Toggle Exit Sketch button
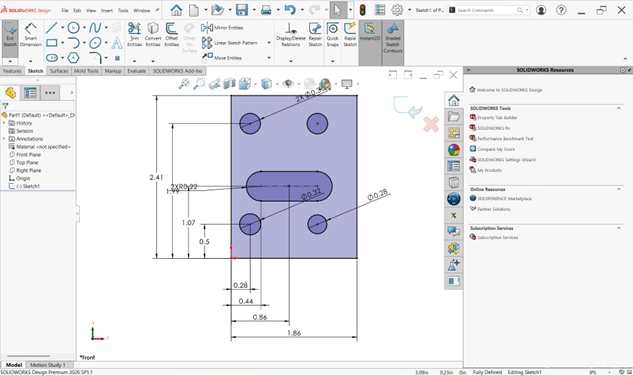Screen dimensions: 633x376 coord(10,35)
